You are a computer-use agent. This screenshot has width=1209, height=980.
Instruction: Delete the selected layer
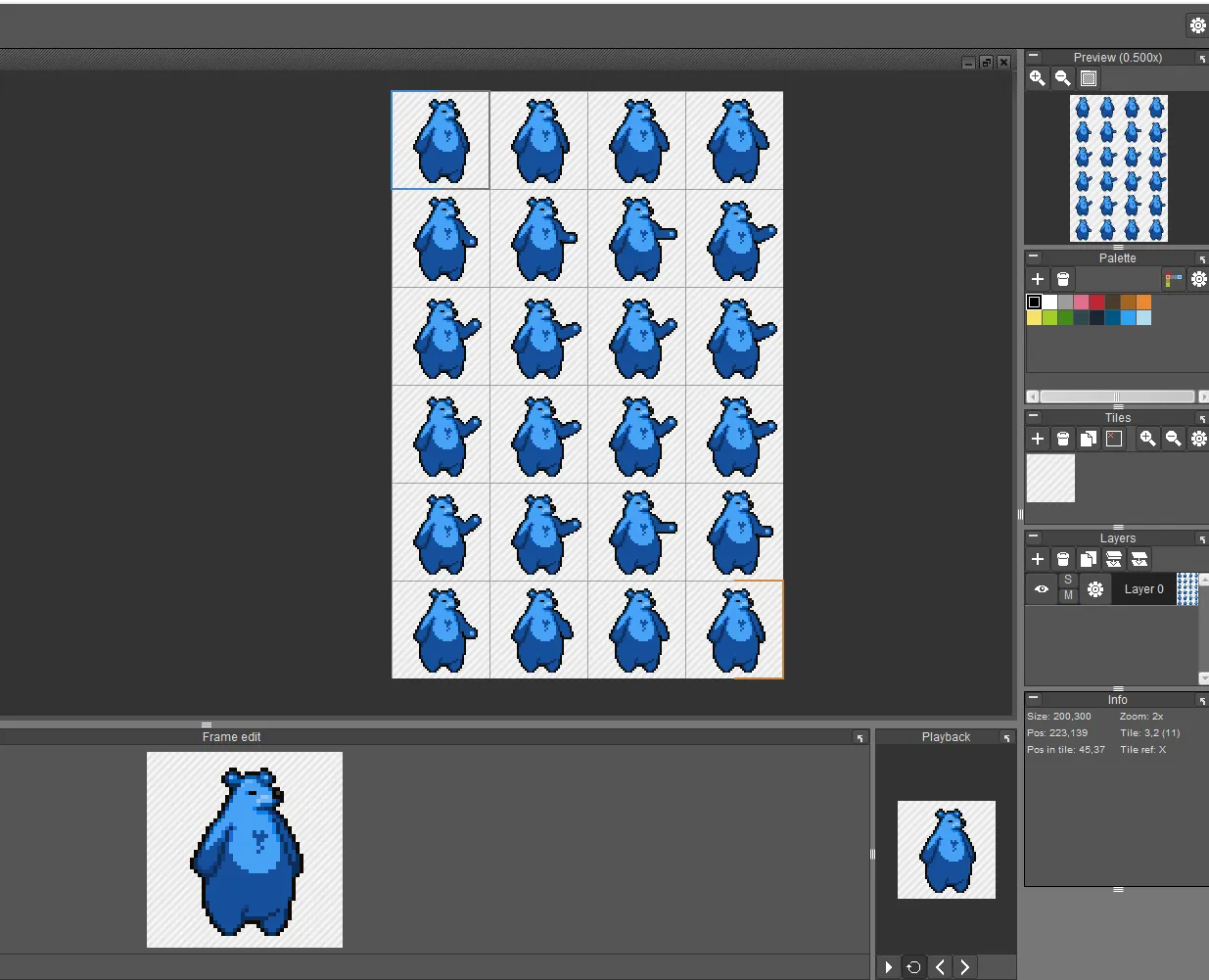1063,559
